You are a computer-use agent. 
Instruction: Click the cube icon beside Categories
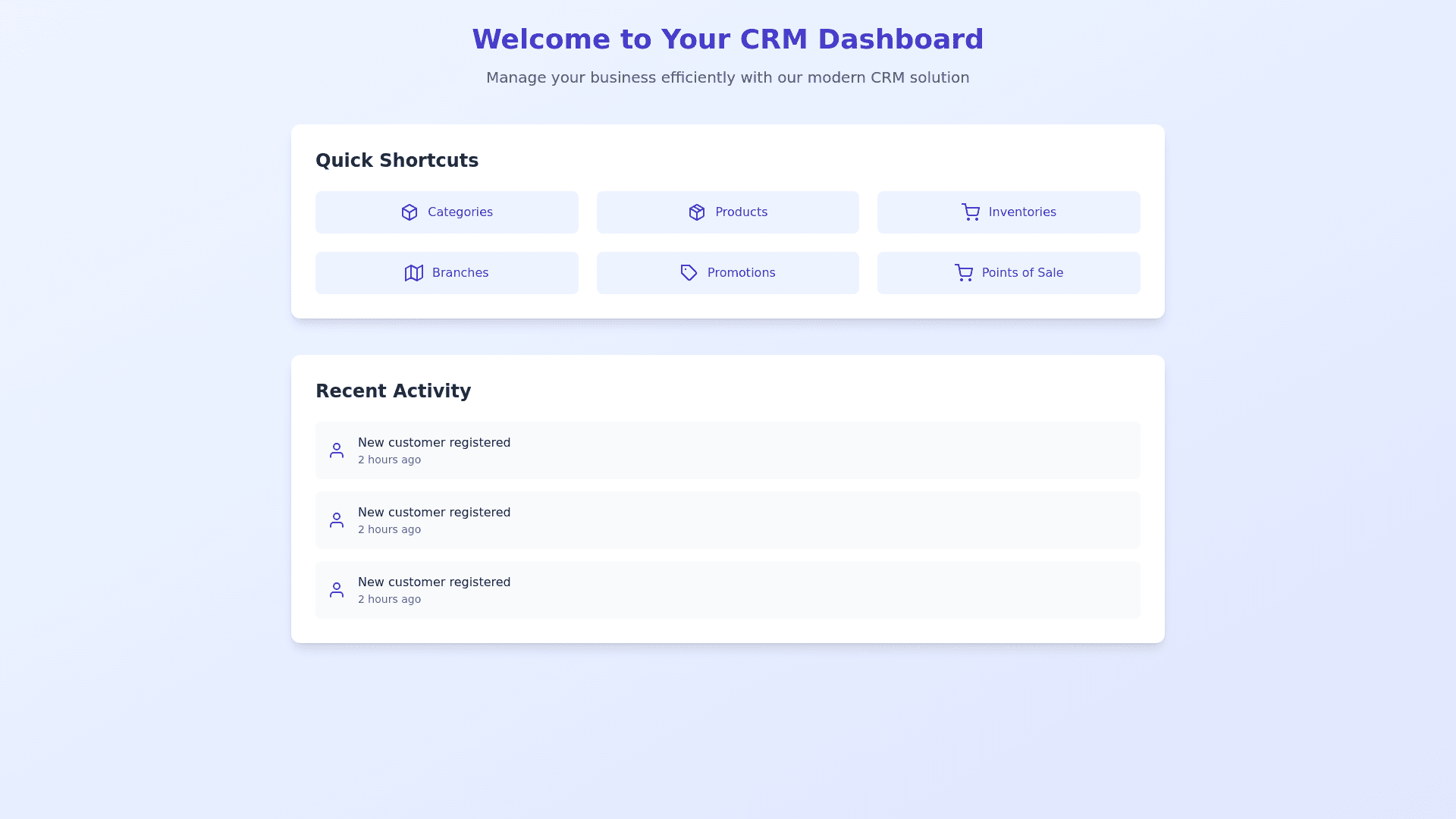pos(409,212)
